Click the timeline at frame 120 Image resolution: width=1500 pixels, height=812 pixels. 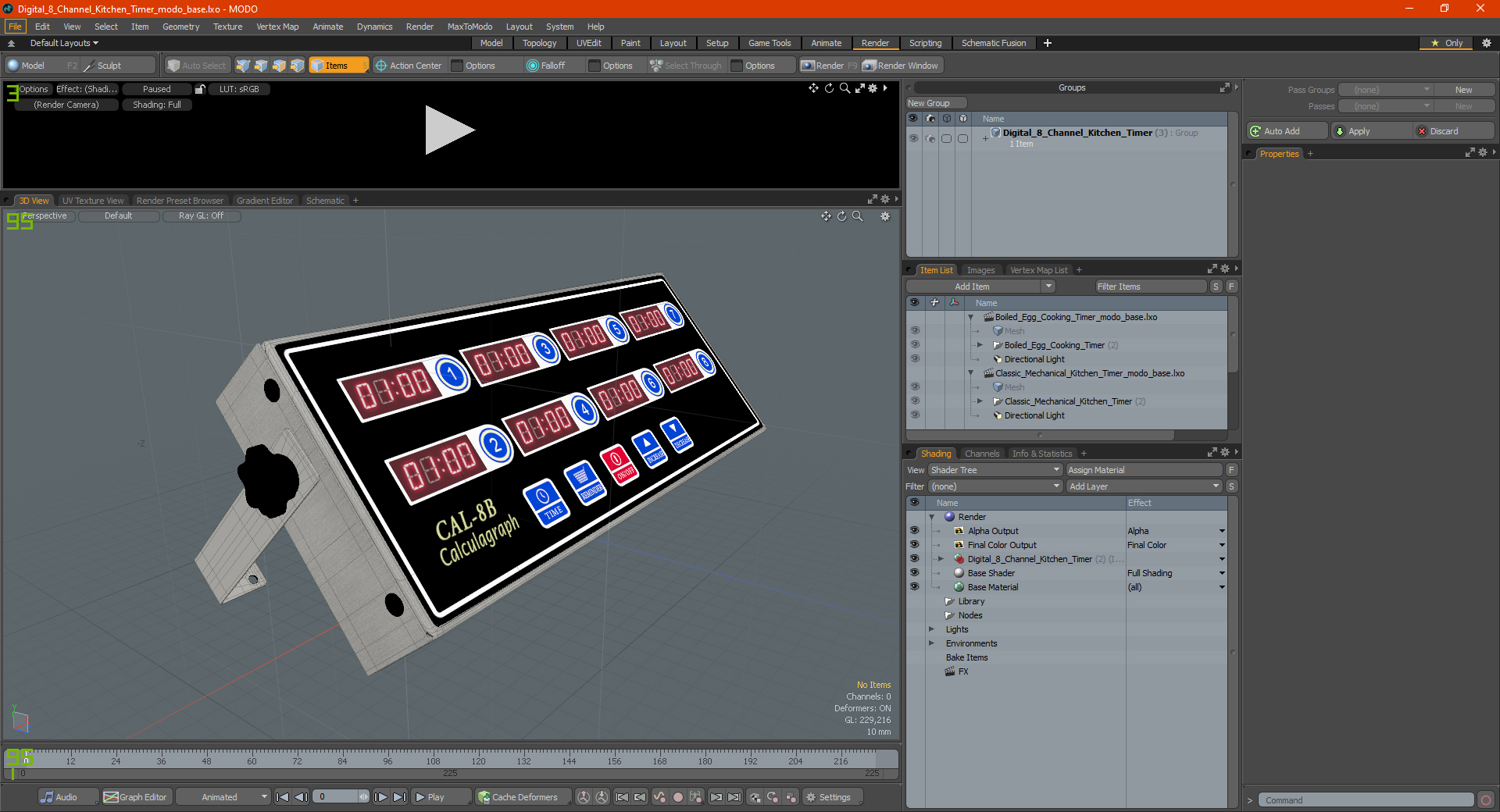pos(478,760)
